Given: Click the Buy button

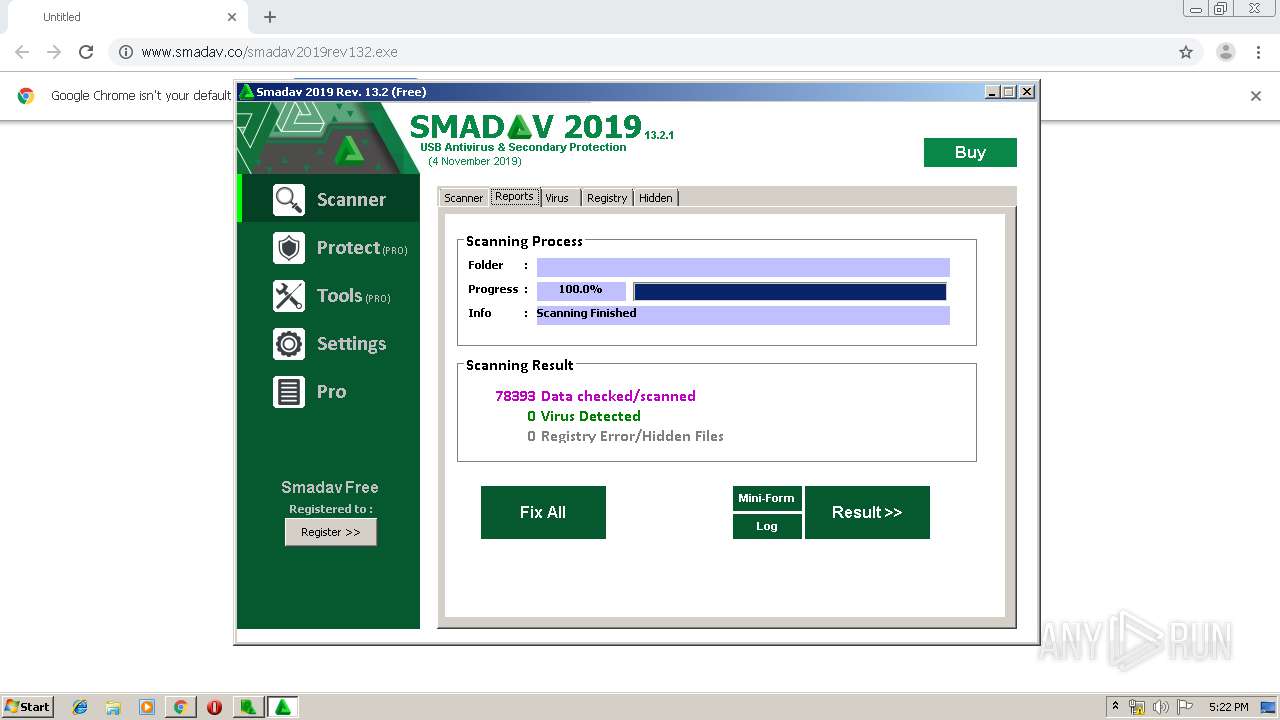Looking at the screenshot, I should tap(970, 152).
